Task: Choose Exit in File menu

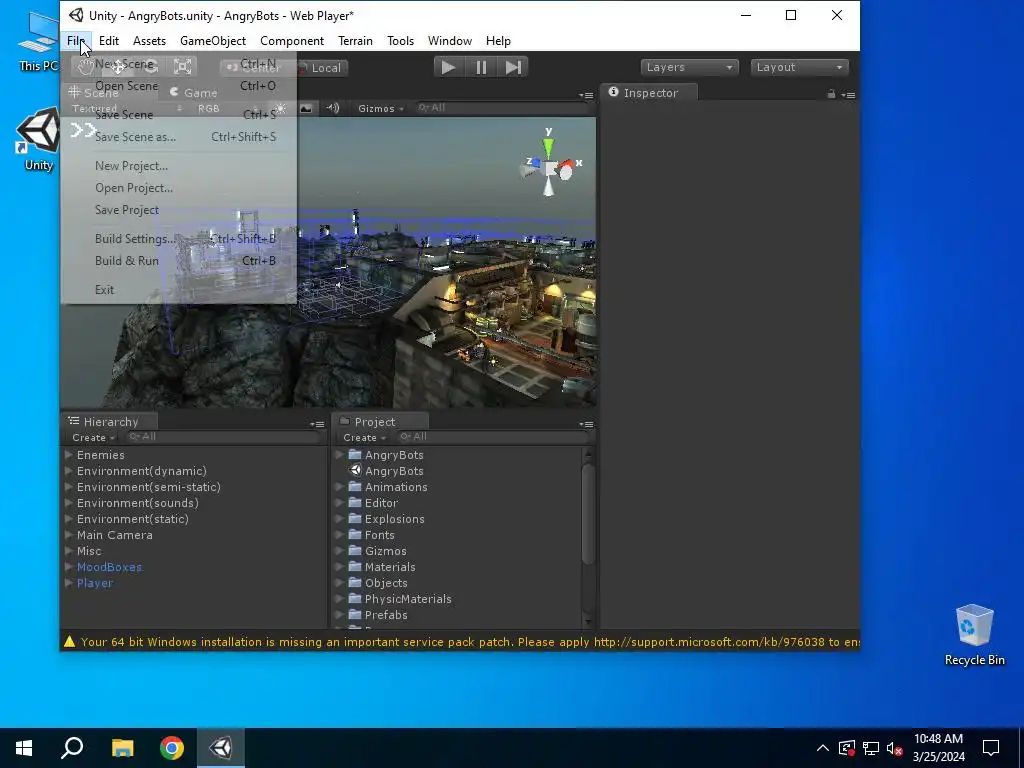Action: [104, 290]
